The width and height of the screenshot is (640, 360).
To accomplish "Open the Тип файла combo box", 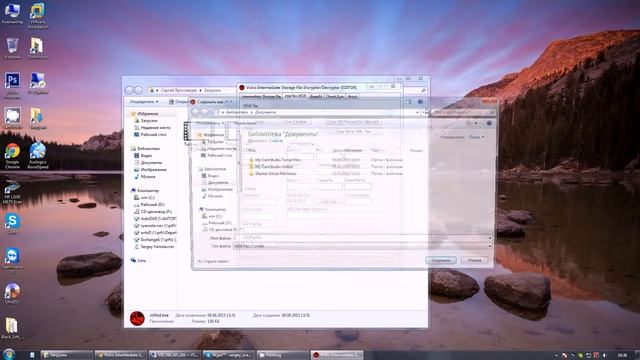I will [x=362, y=246].
